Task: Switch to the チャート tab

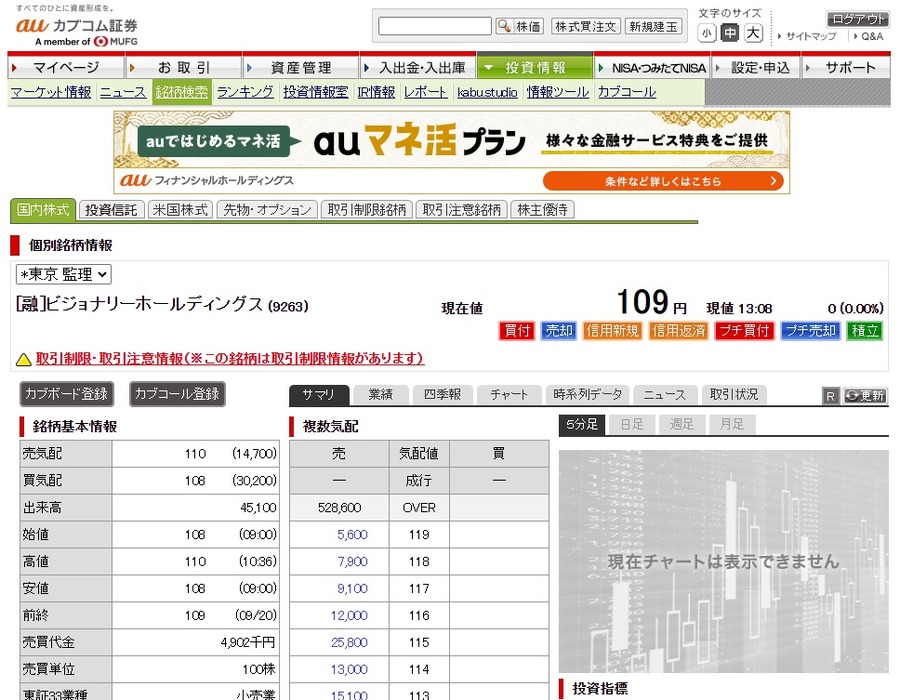Action: point(509,395)
